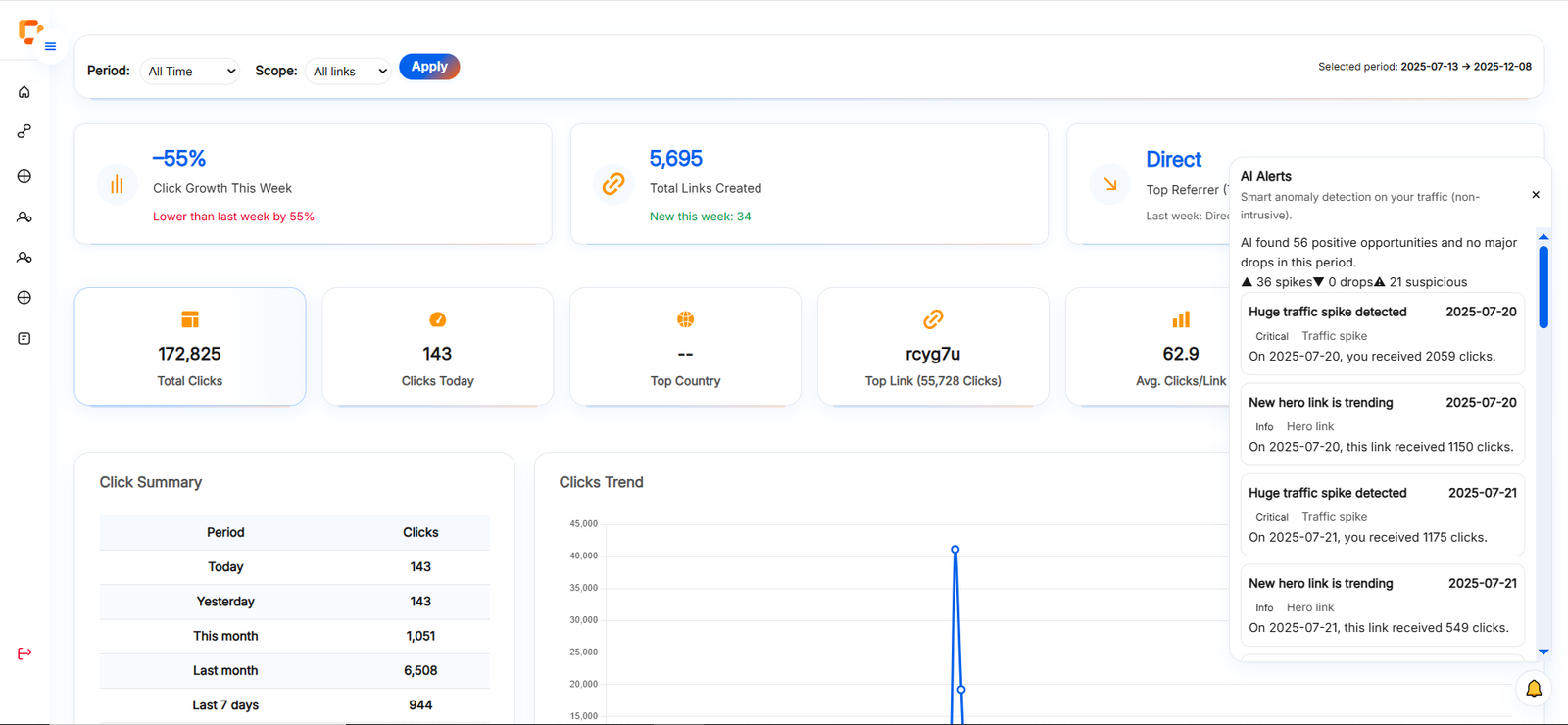The width and height of the screenshot is (1568, 725).
Task: Open the Period dropdown
Action: (x=190, y=72)
